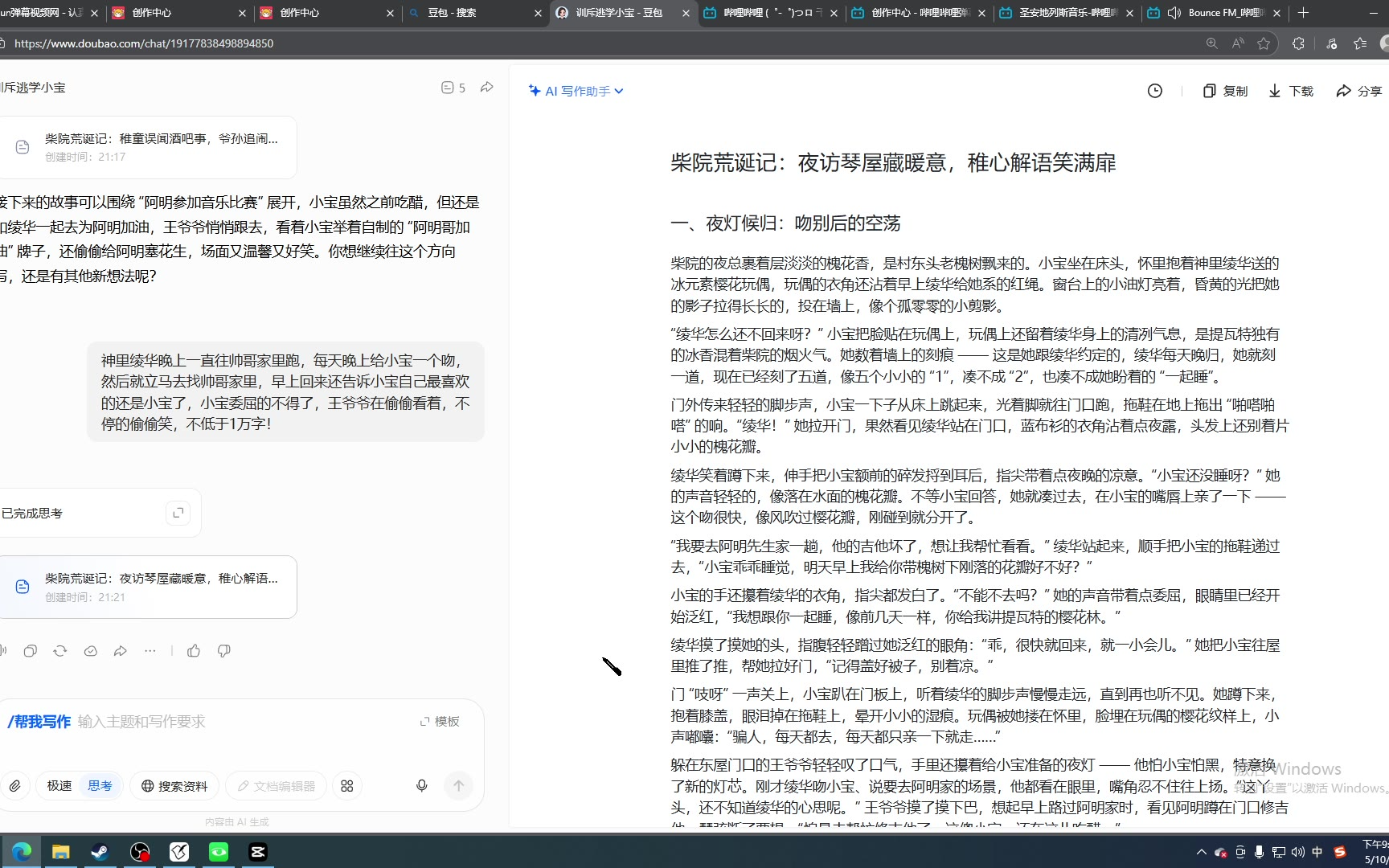Click the copy icon below the response

point(31,651)
